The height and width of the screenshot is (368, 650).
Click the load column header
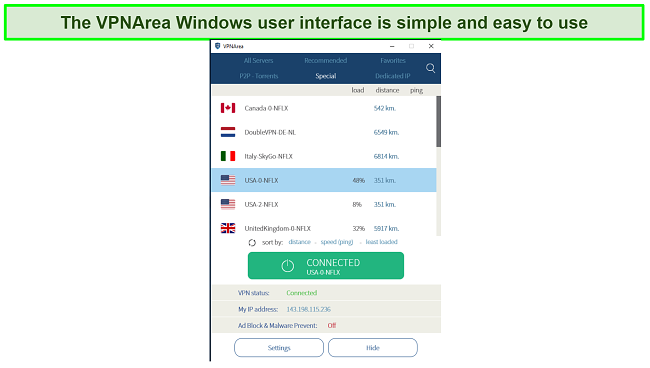point(358,90)
